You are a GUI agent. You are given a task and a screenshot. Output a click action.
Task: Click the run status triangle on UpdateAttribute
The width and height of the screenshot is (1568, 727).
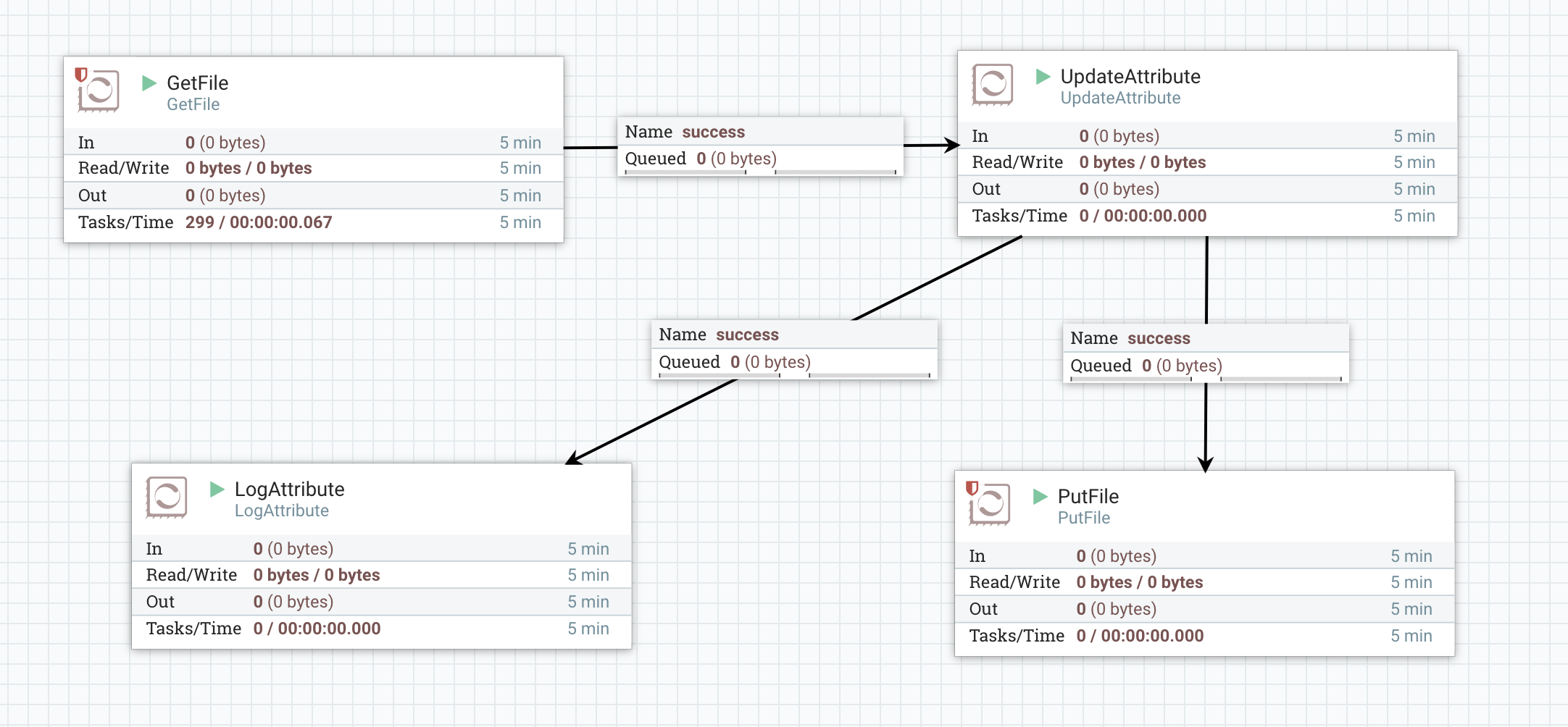[x=1042, y=76]
